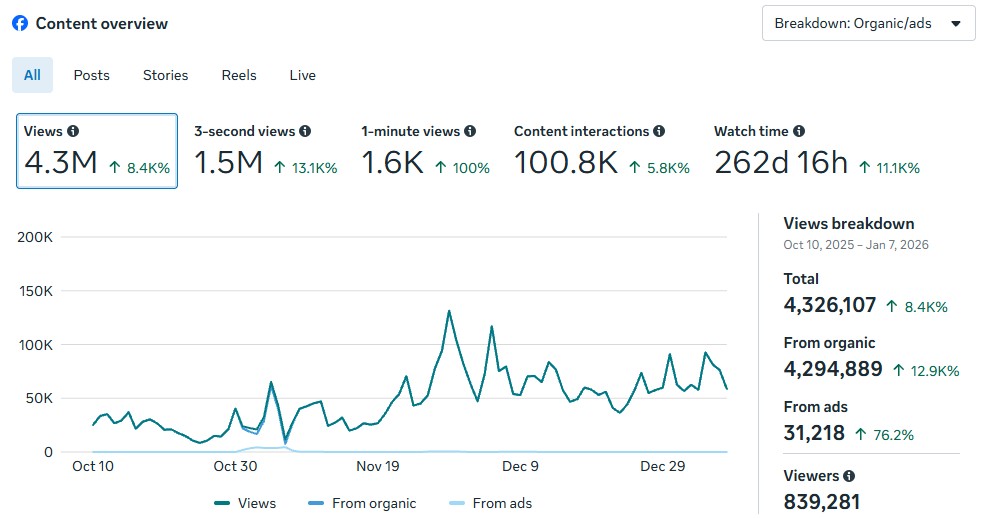Click the Views legend color swatch
985x518 pixels.
click(222, 503)
